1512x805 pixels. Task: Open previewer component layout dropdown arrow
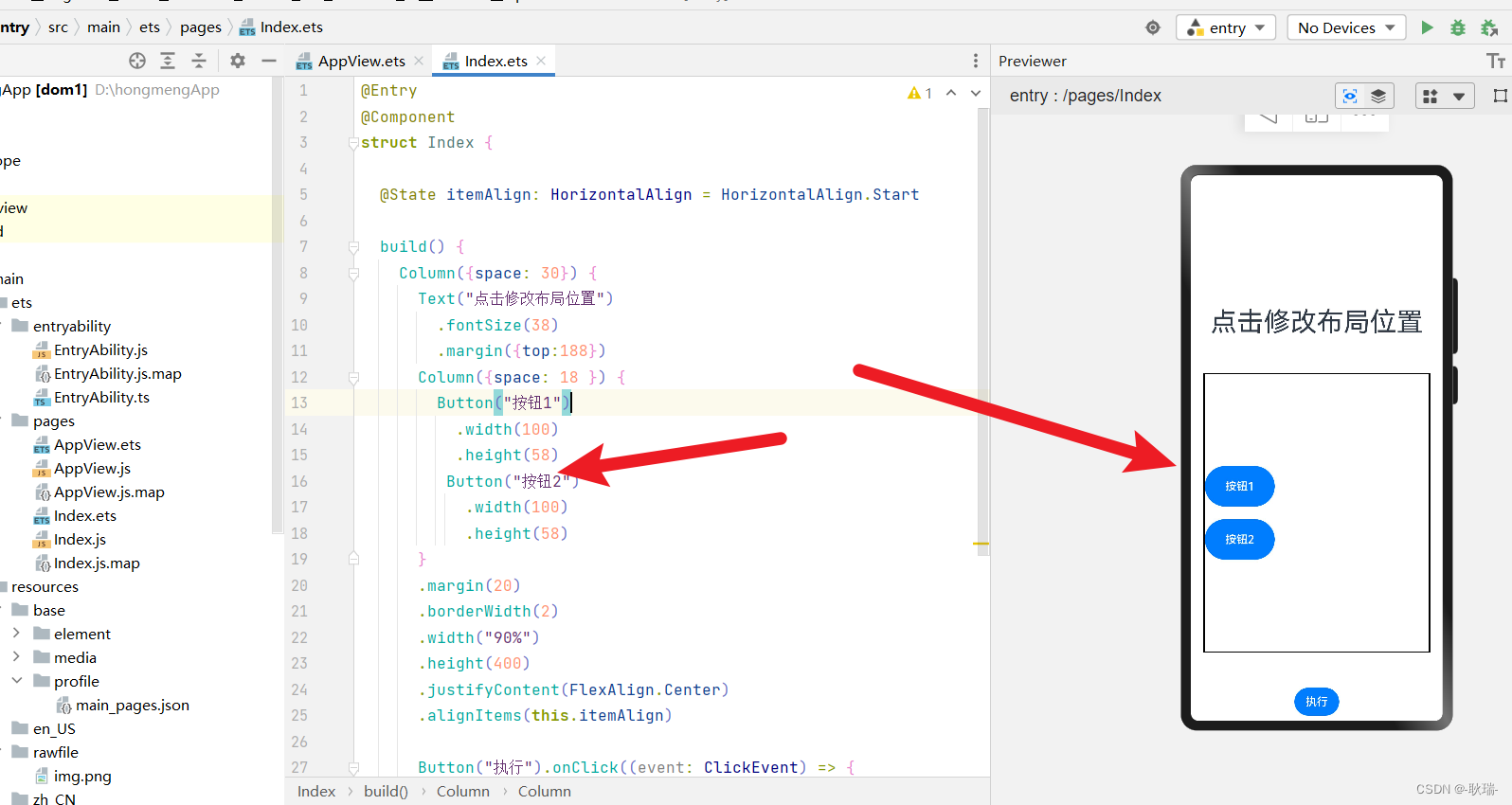(1459, 96)
